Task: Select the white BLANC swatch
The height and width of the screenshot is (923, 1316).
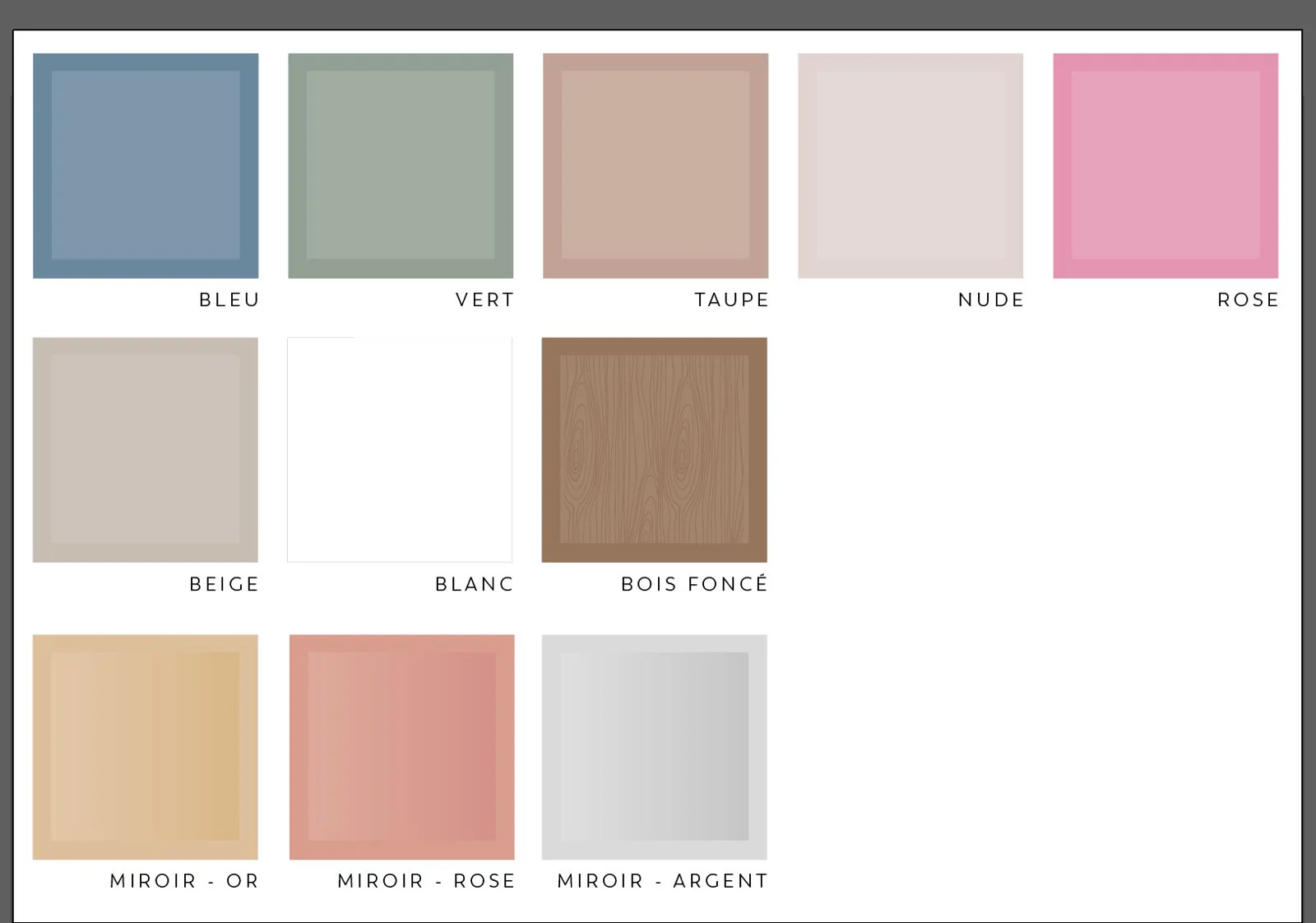Action: 400,450
